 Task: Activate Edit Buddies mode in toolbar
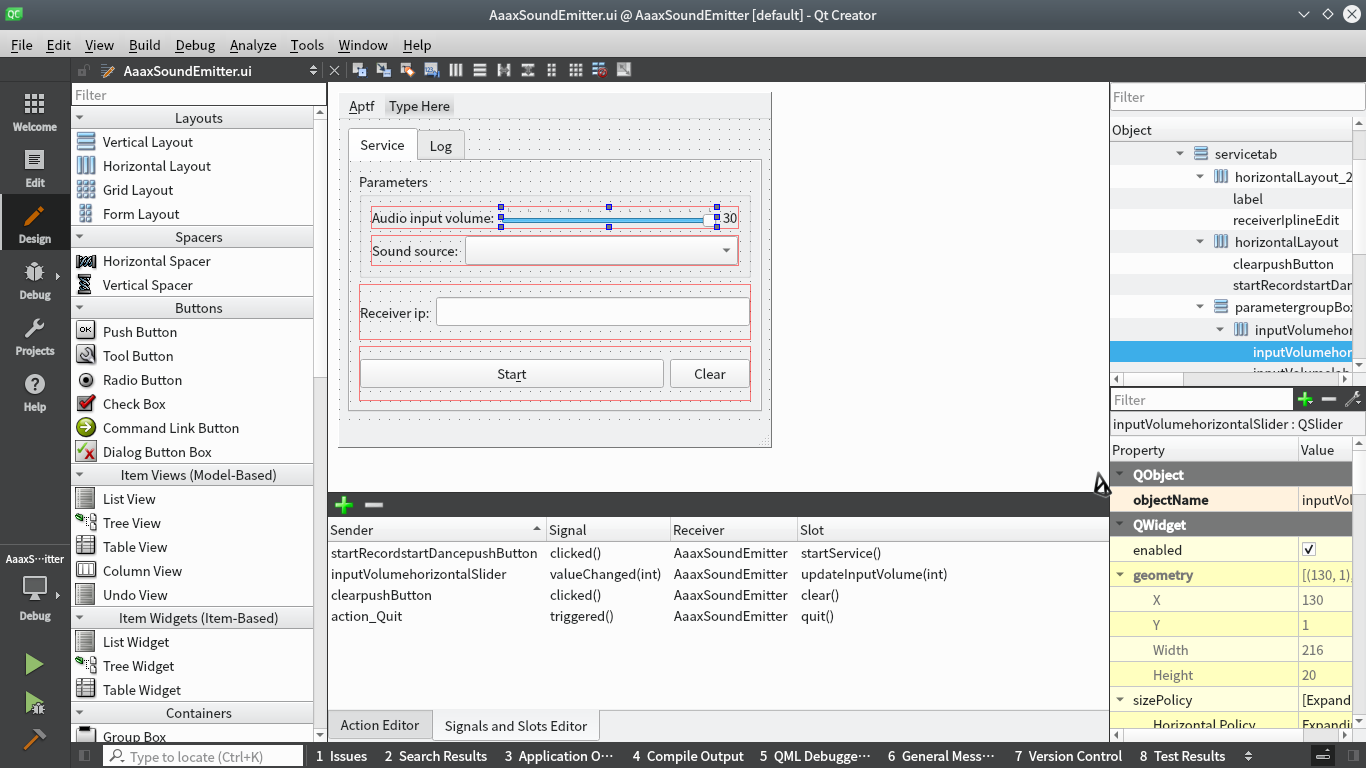[407, 70]
